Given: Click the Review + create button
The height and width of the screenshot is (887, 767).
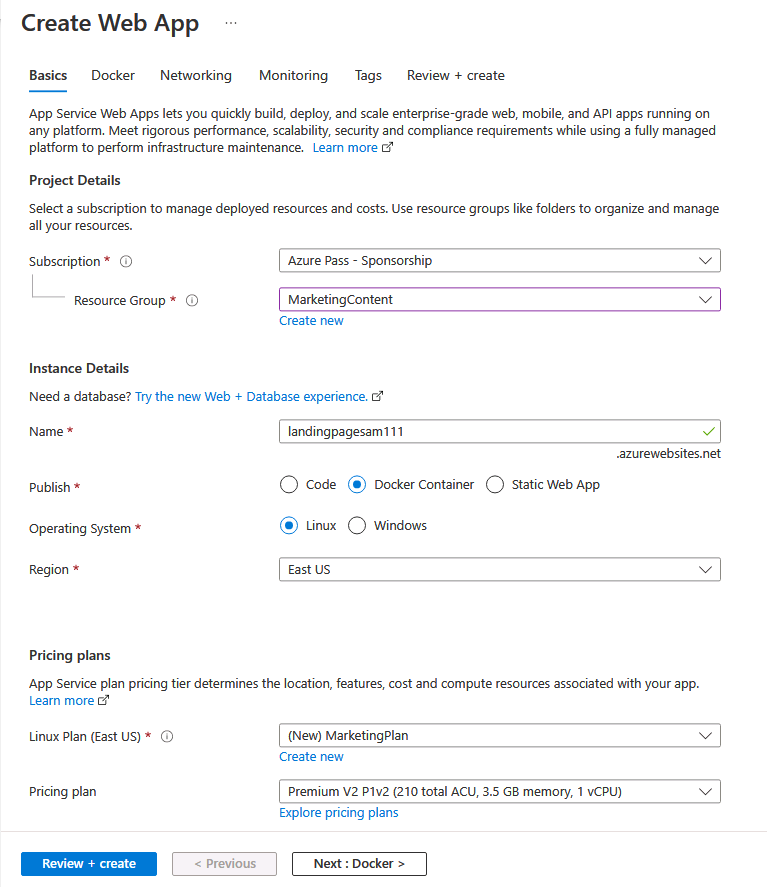Looking at the screenshot, I should (x=88, y=863).
